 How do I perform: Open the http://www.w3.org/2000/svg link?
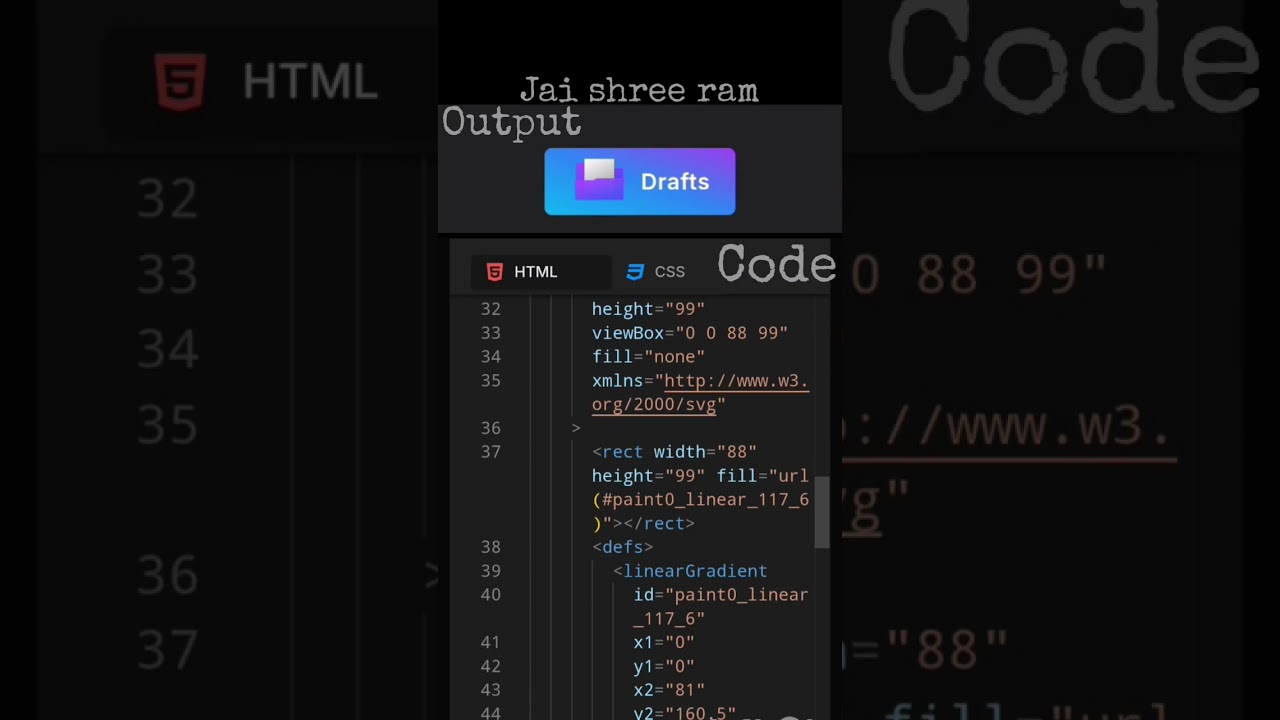click(700, 393)
